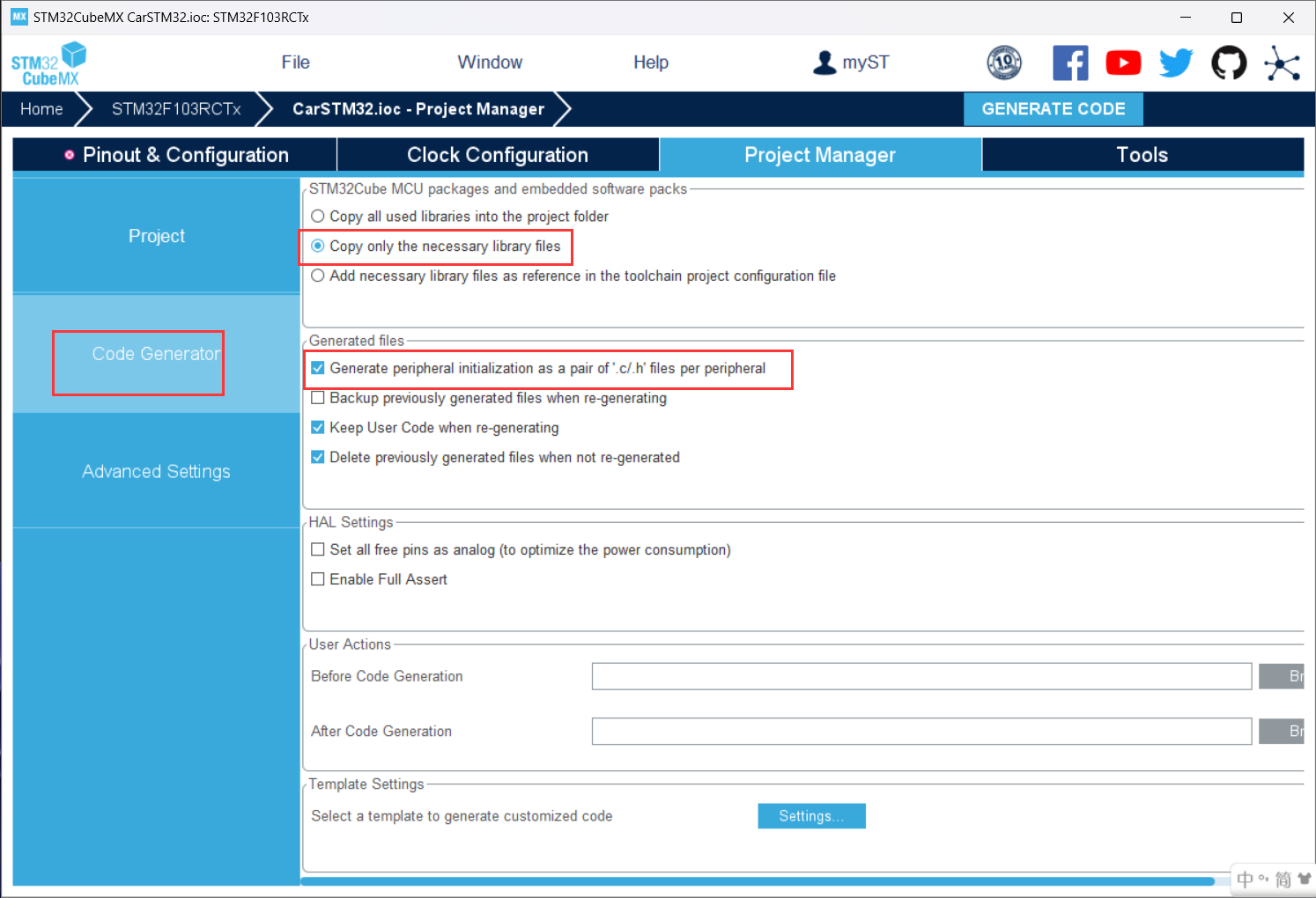The width and height of the screenshot is (1316, 898).
Task: Open the ST Twitter icon
Action: click(x=1176, y=63)
